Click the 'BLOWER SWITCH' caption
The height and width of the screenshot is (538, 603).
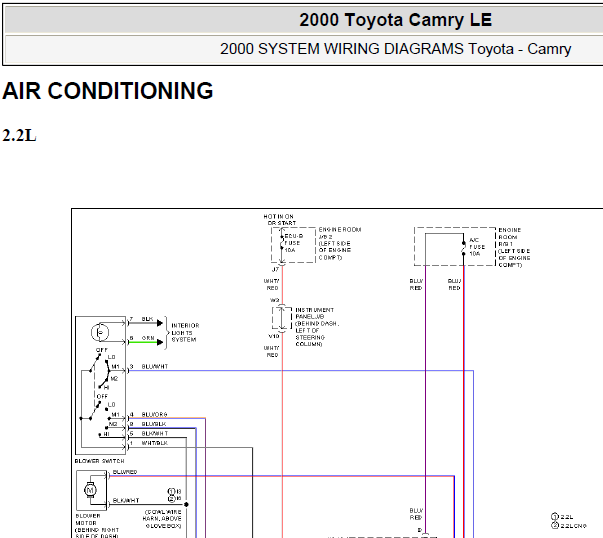pos(100,461)
